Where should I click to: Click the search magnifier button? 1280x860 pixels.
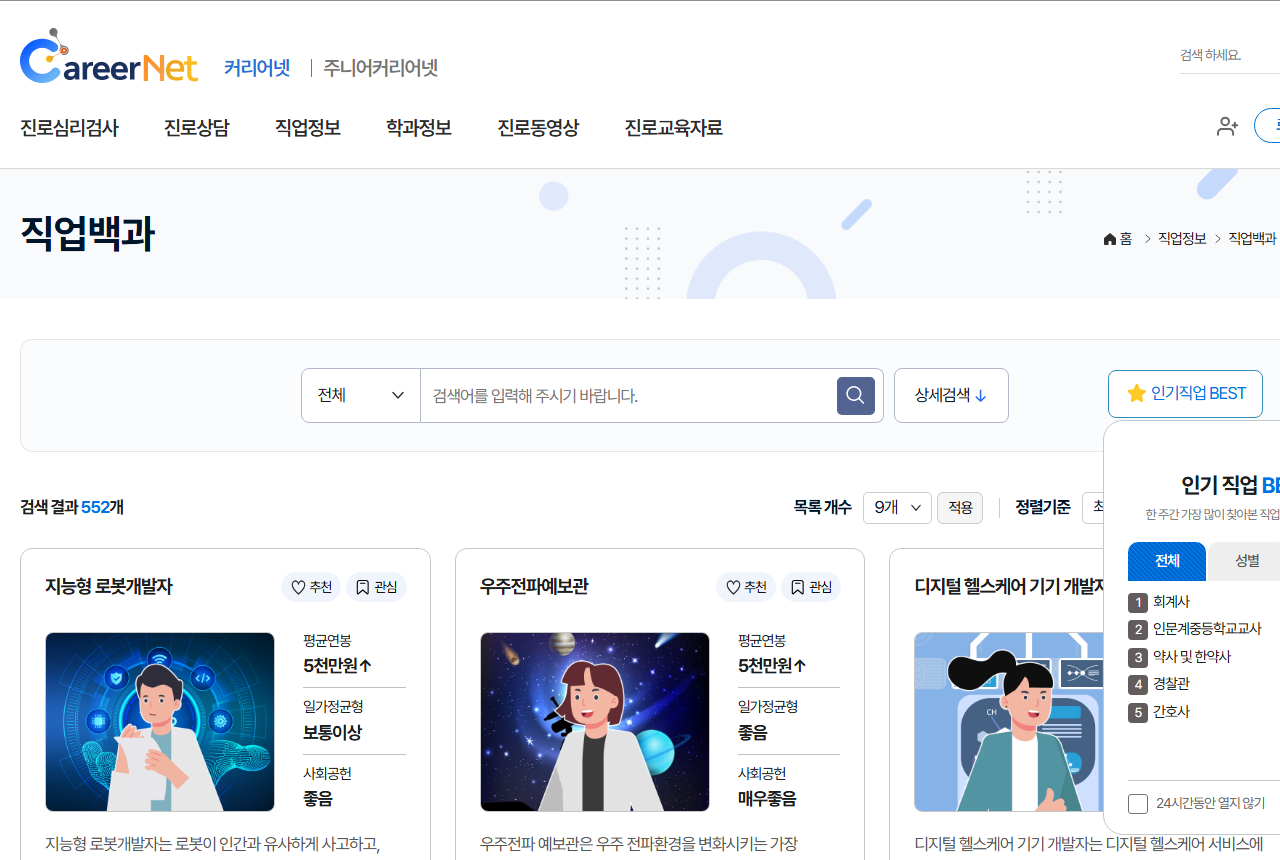pyautogui.click(x=855, y=396)
